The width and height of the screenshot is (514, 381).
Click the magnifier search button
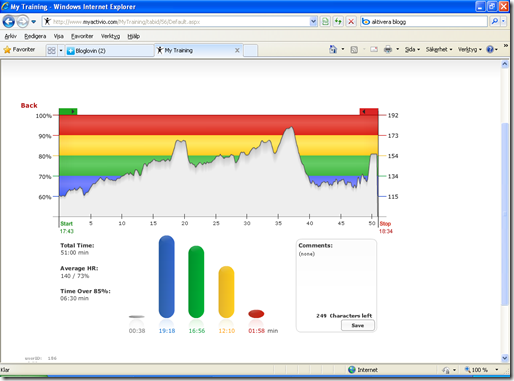[x=495, y=22]
